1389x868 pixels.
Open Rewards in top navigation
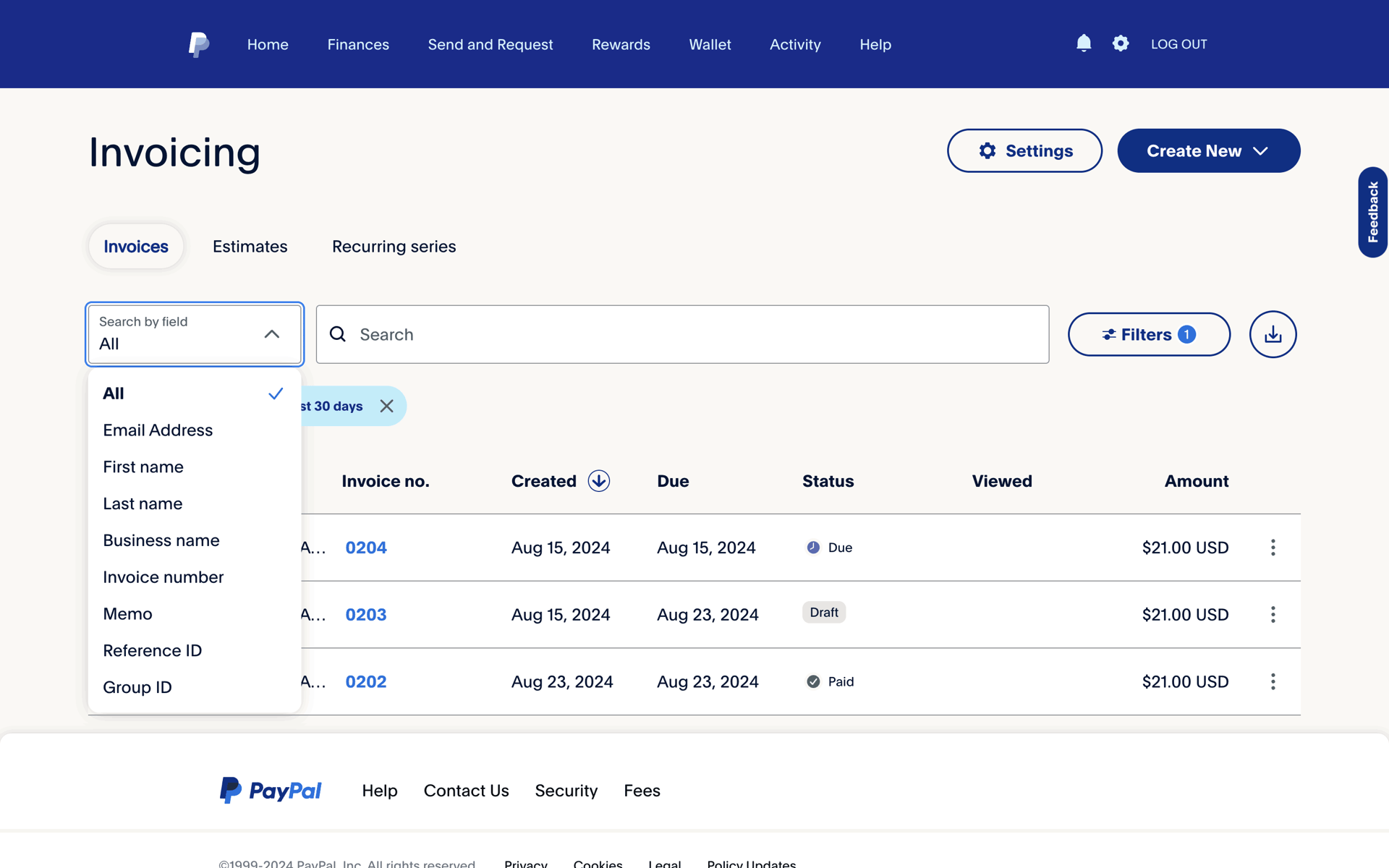[621, 44]
